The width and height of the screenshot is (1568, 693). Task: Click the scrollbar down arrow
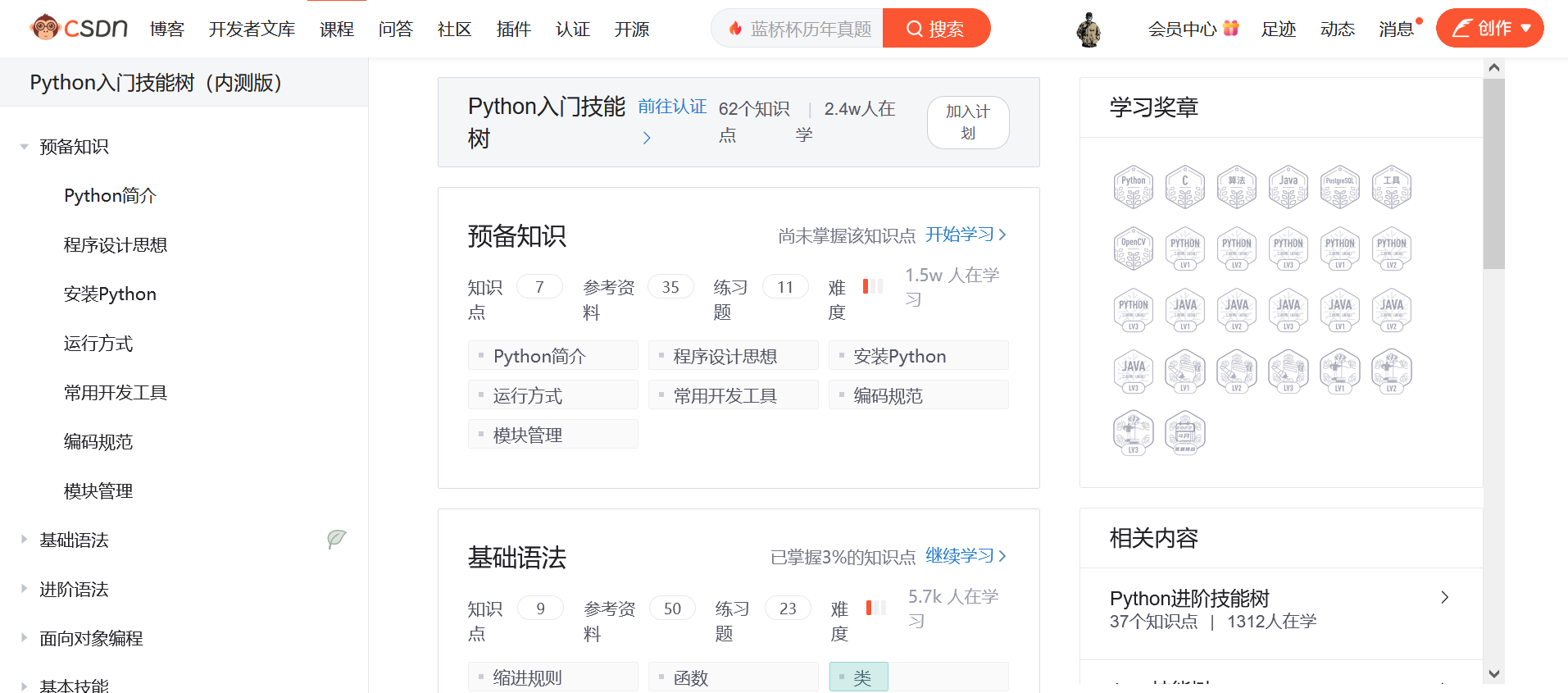pos(1494,674)
